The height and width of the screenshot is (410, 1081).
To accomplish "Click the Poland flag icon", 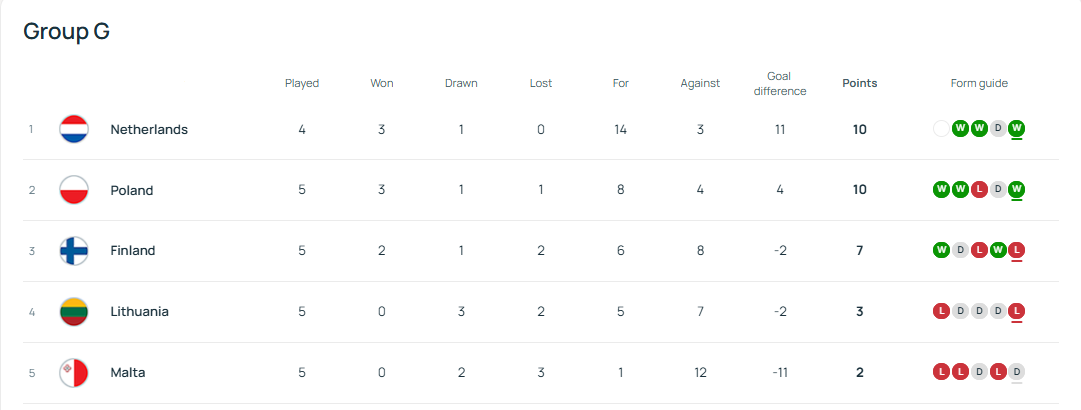I will [x=74, y=190].
